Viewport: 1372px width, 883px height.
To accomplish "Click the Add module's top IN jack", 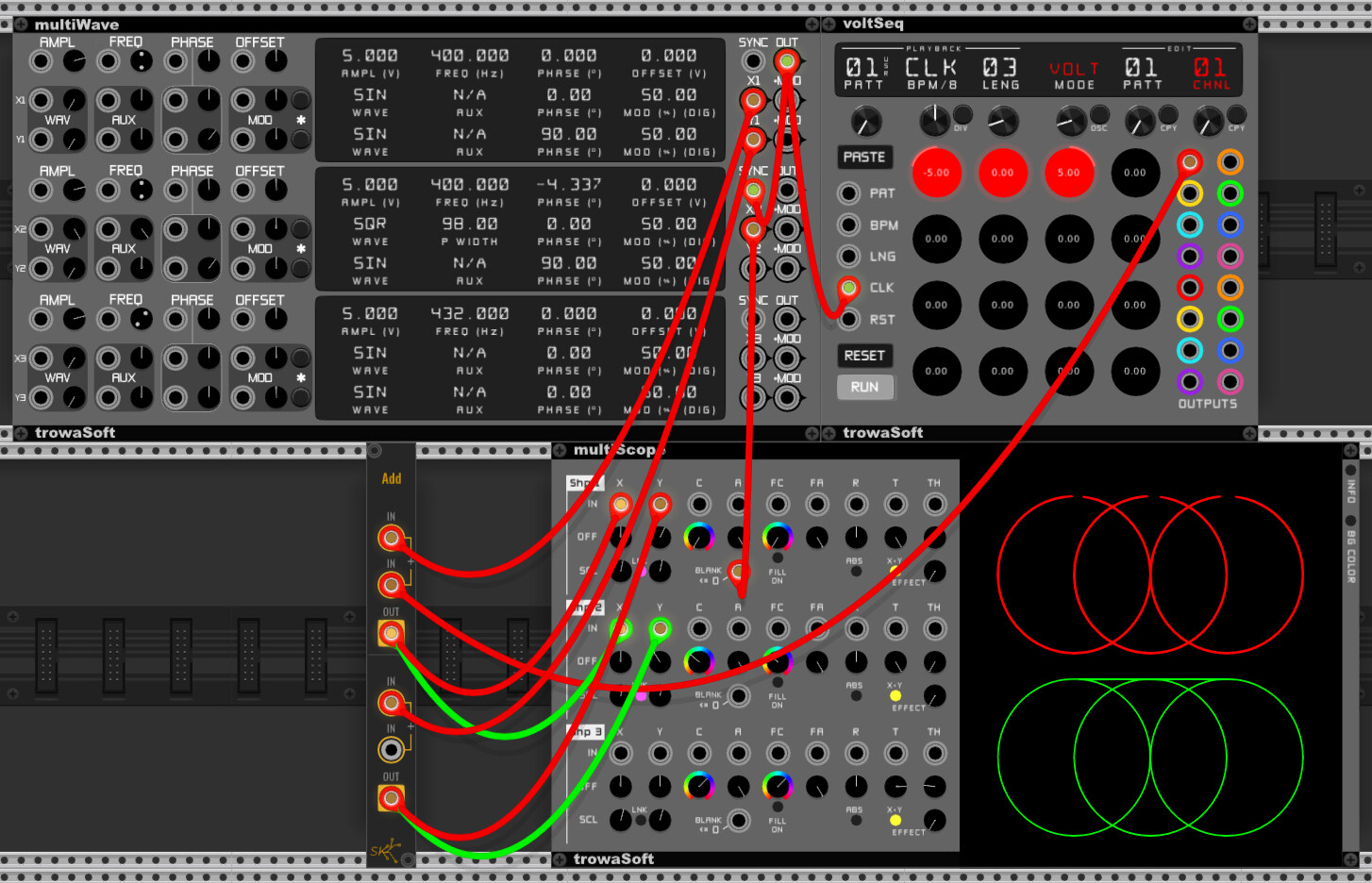I will [x=391, y=539].
